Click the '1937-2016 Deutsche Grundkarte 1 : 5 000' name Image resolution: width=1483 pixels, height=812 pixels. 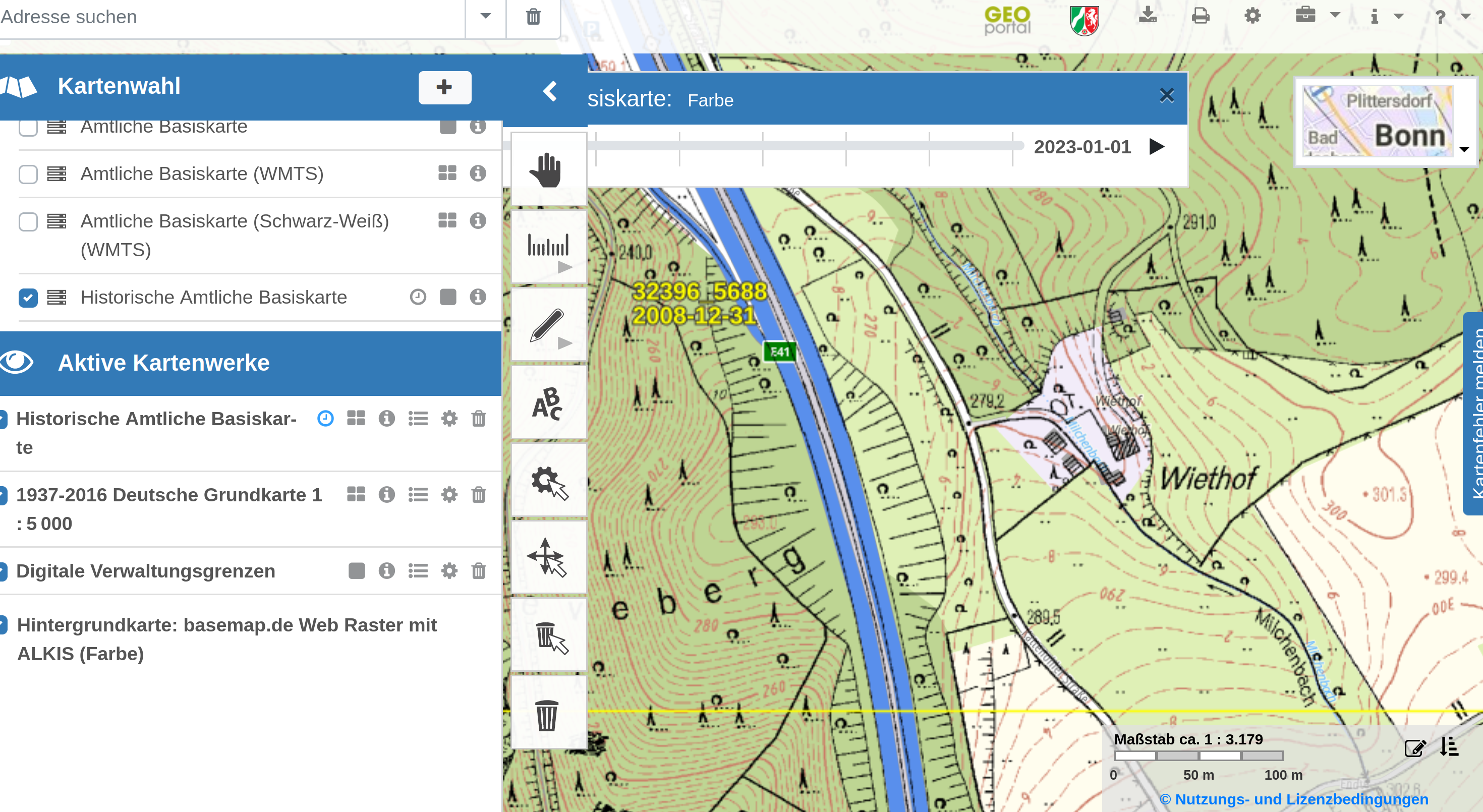tap(169, 509)
